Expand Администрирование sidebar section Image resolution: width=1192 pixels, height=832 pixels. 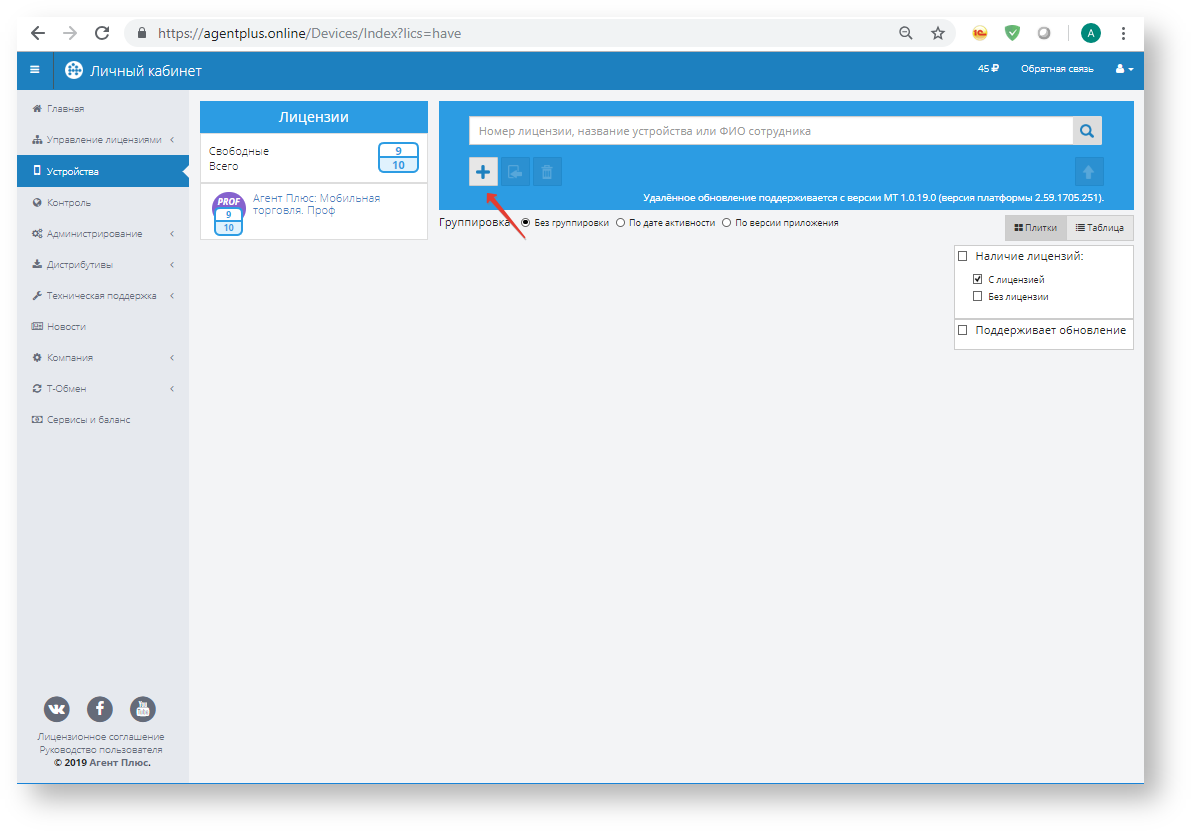tap(103, 233)
